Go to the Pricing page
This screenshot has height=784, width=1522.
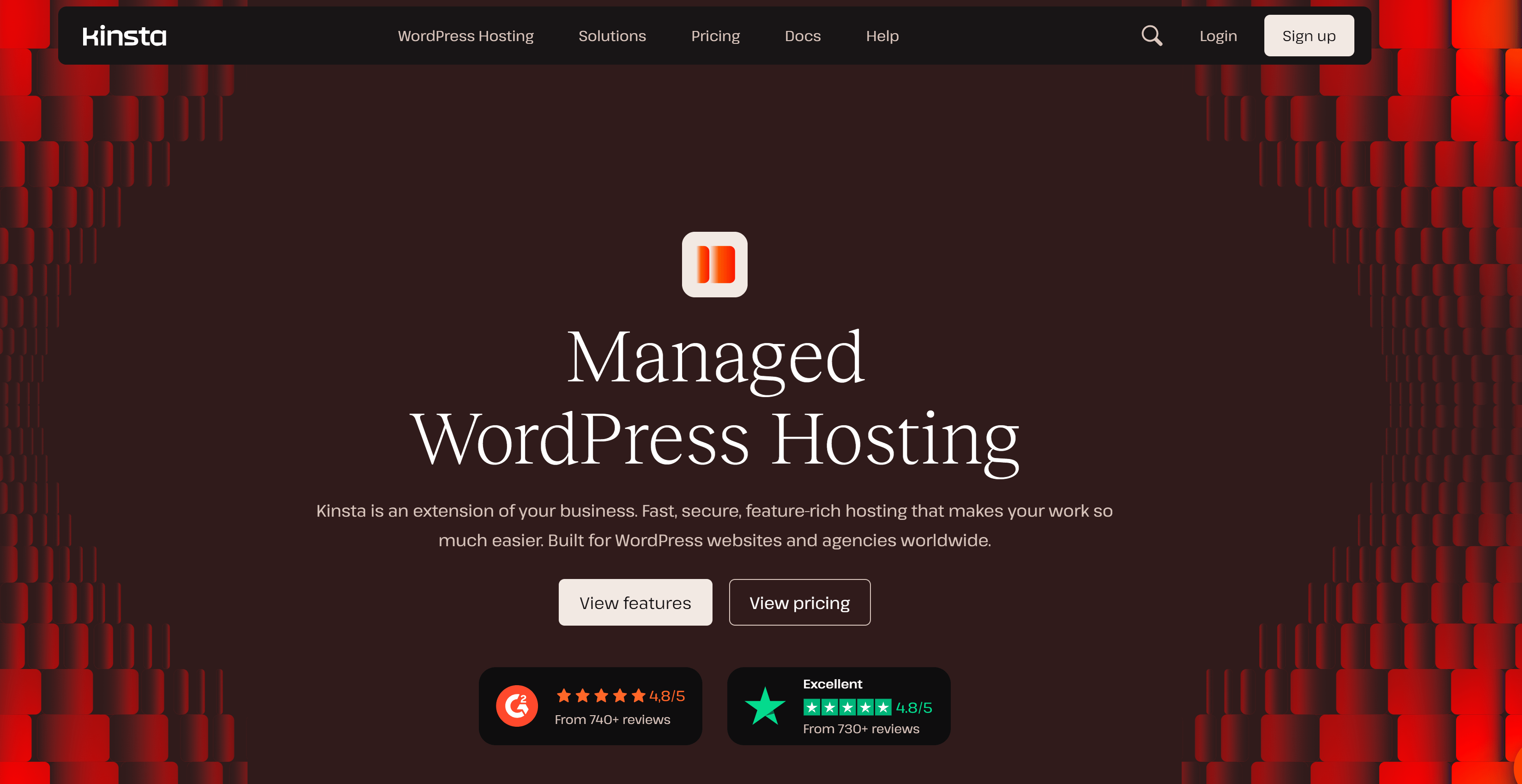coord(715,36)
